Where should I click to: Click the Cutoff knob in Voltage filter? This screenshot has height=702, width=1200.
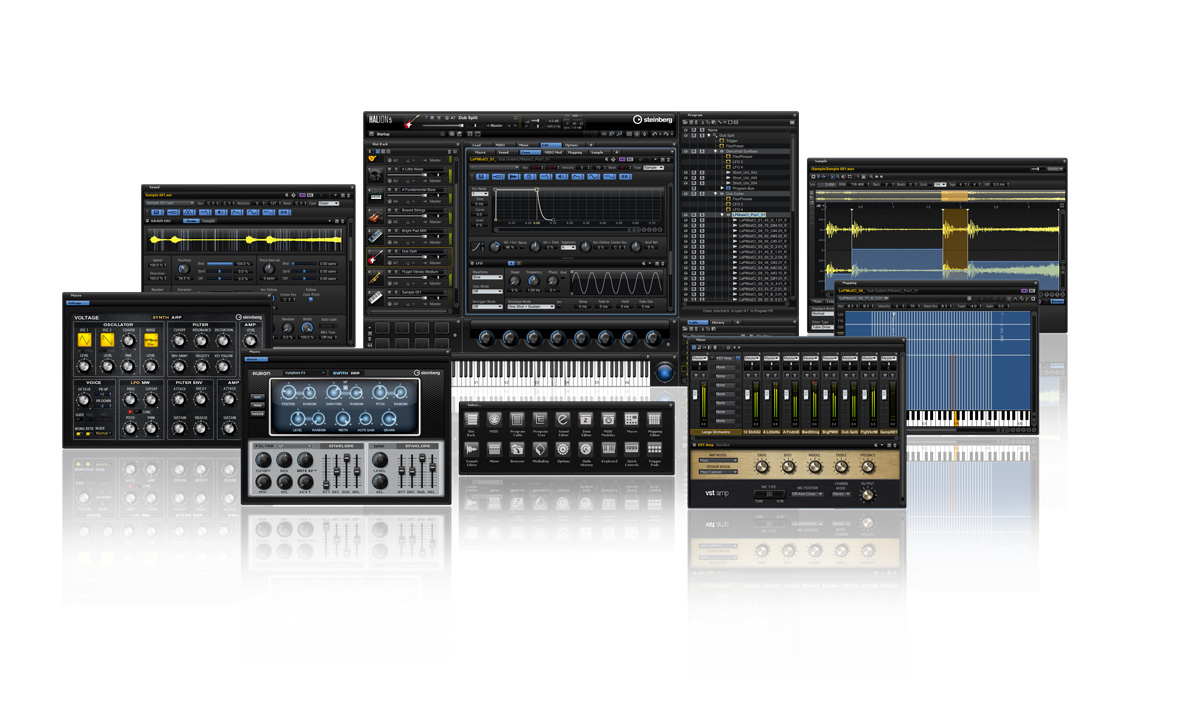click(x=179, y=341)
